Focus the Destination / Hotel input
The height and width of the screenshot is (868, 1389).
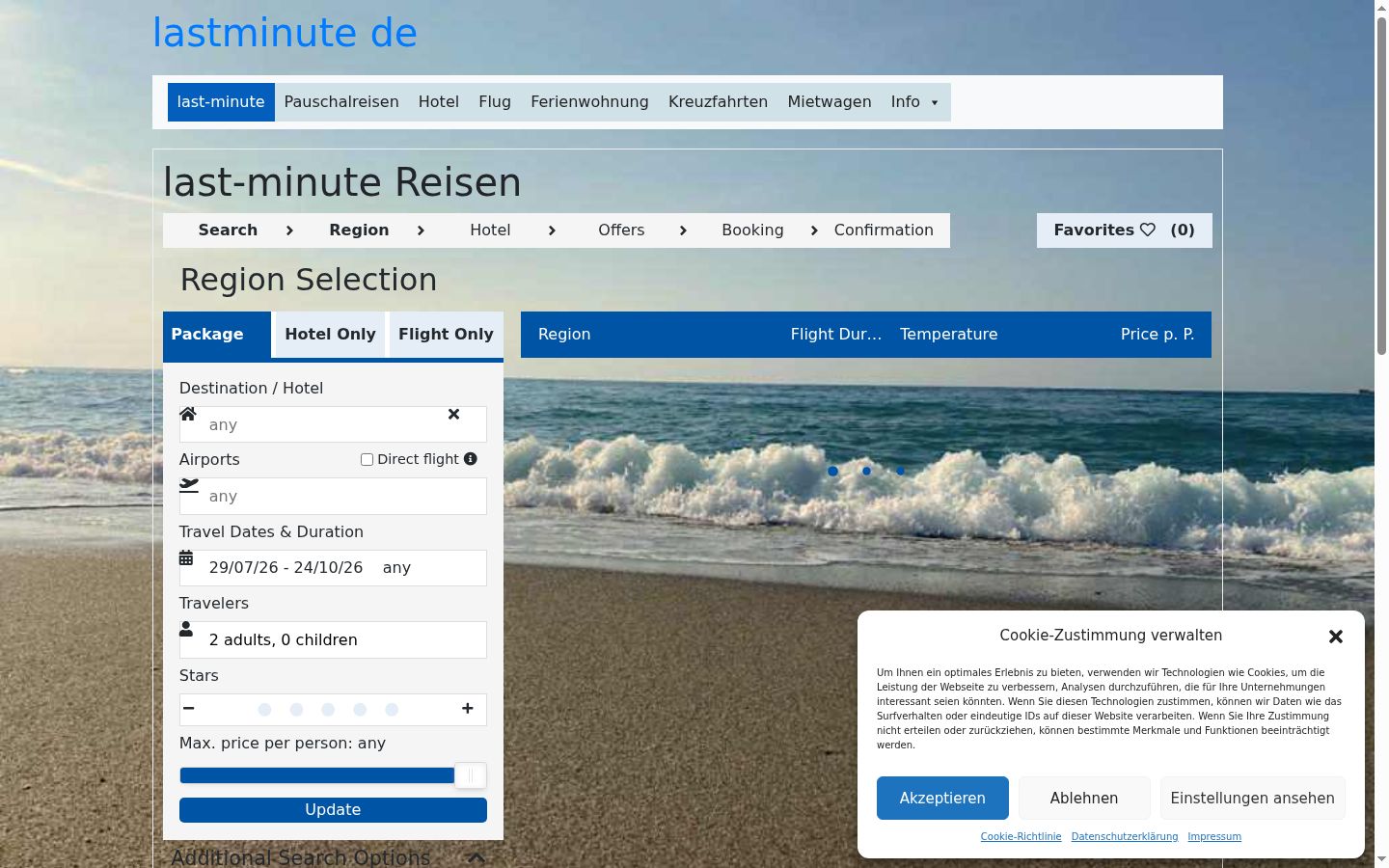click(x=333, y=424)
